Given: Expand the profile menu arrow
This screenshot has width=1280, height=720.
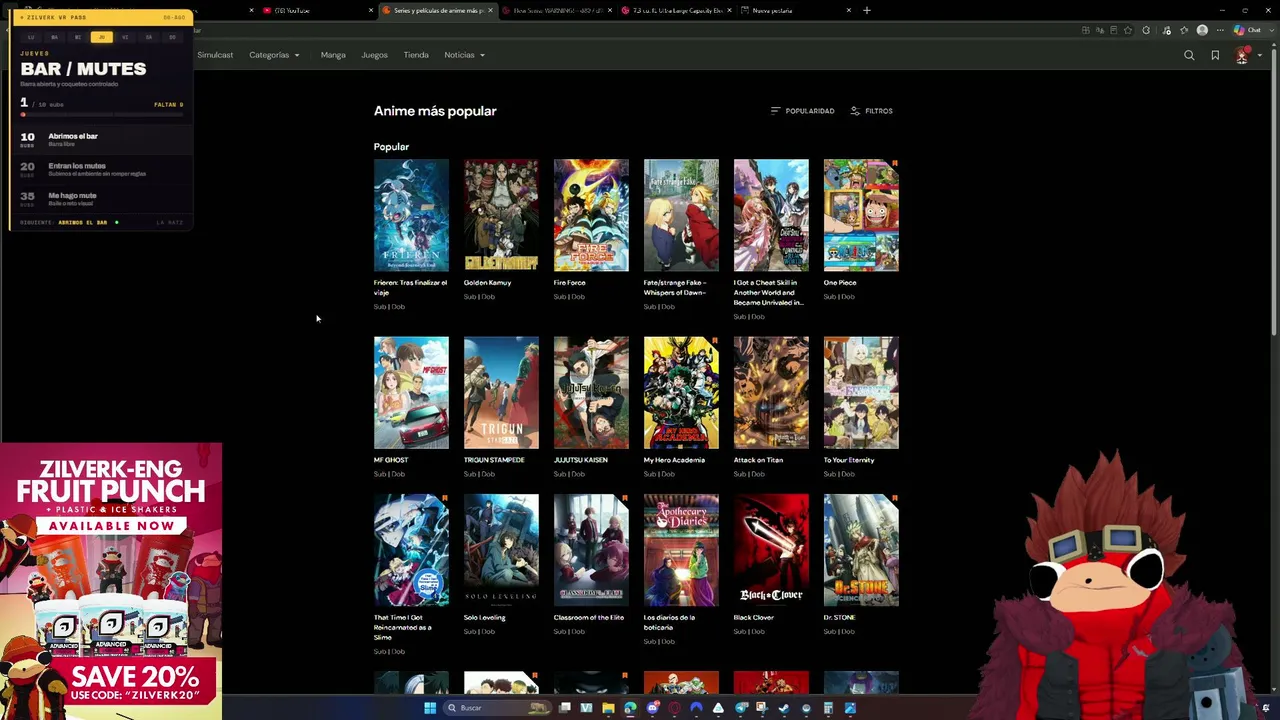Looking at the screenshot, I should point(1259,55).
